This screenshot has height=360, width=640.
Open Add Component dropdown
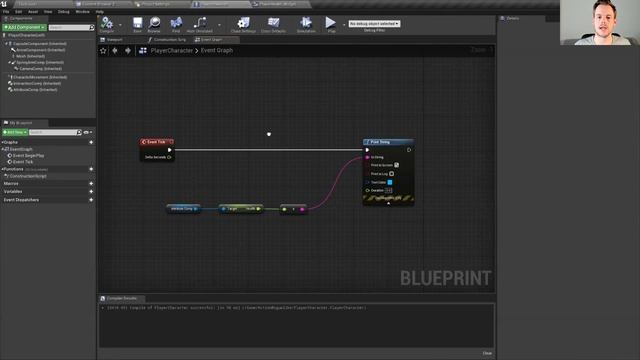(24, 27)
